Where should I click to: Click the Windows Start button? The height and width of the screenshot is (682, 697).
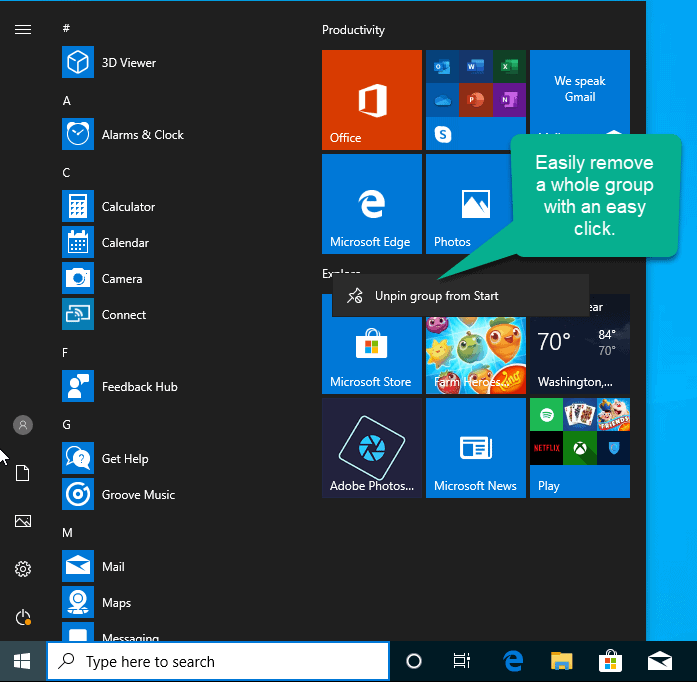[22, 661]
